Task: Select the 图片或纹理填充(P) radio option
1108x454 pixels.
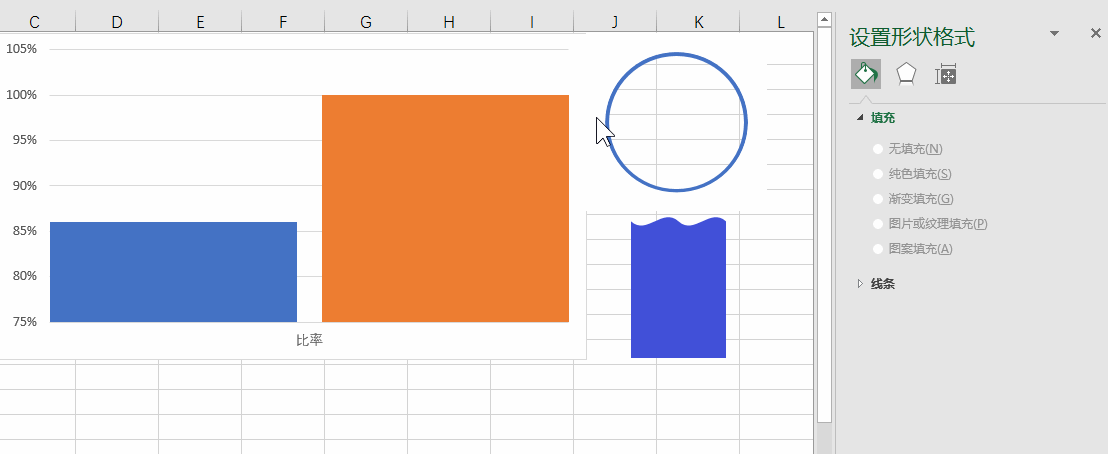Action: pos(878,223)
